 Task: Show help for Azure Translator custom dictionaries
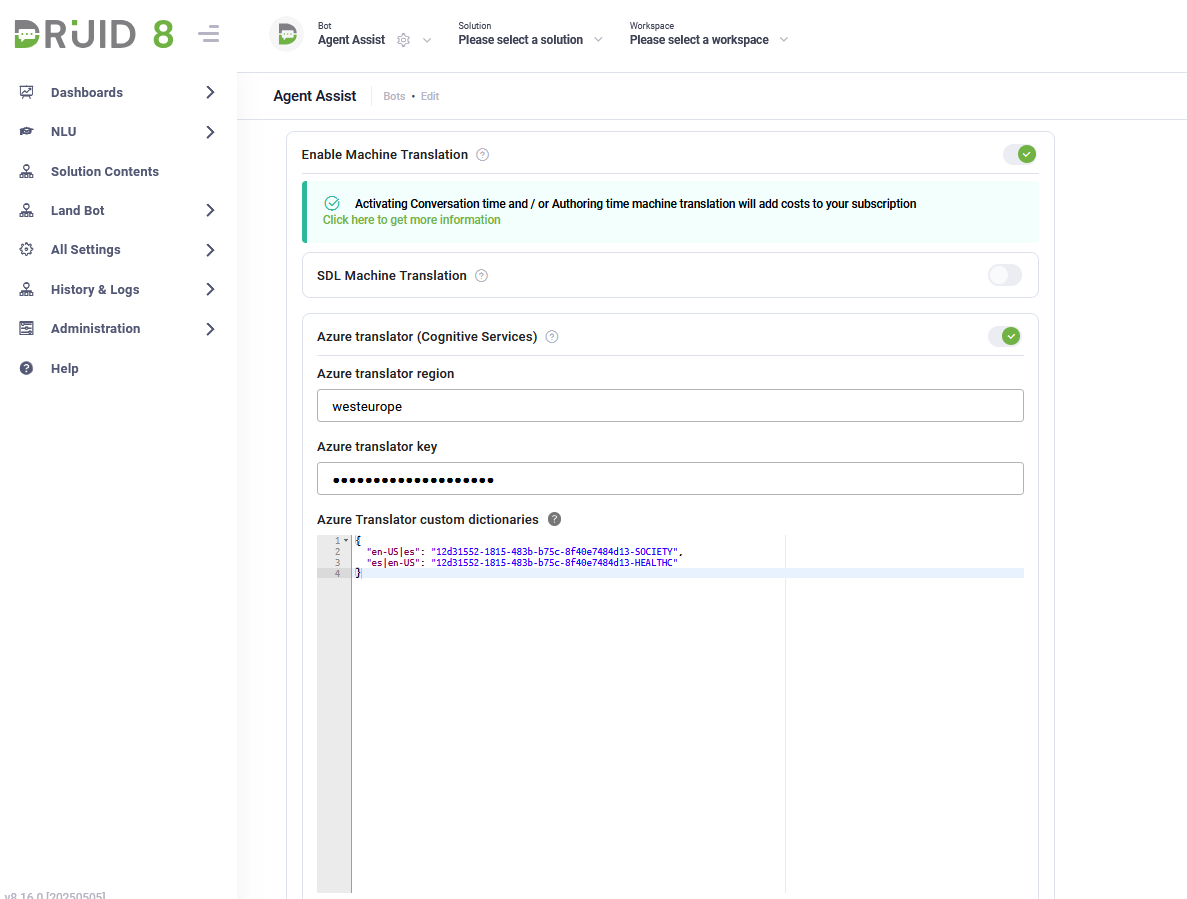click(554, 519)
